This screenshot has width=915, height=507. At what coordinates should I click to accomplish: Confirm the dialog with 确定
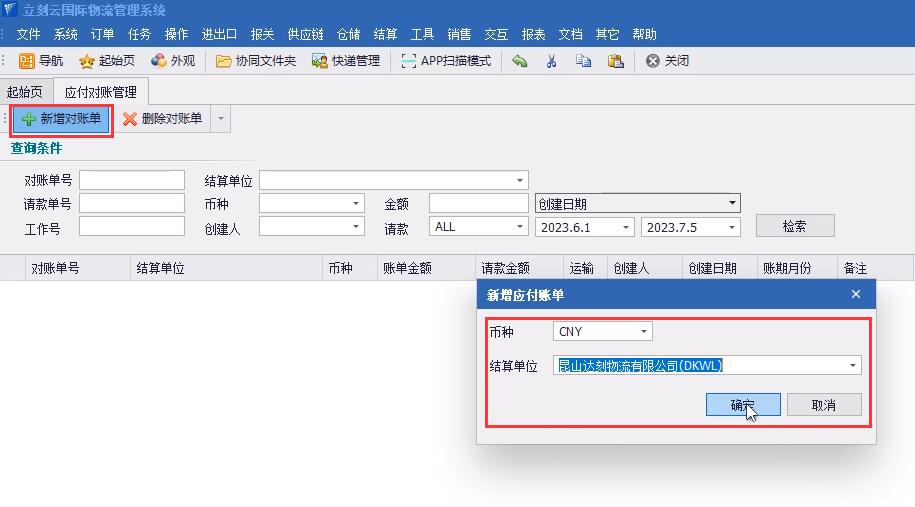(743, 404)
